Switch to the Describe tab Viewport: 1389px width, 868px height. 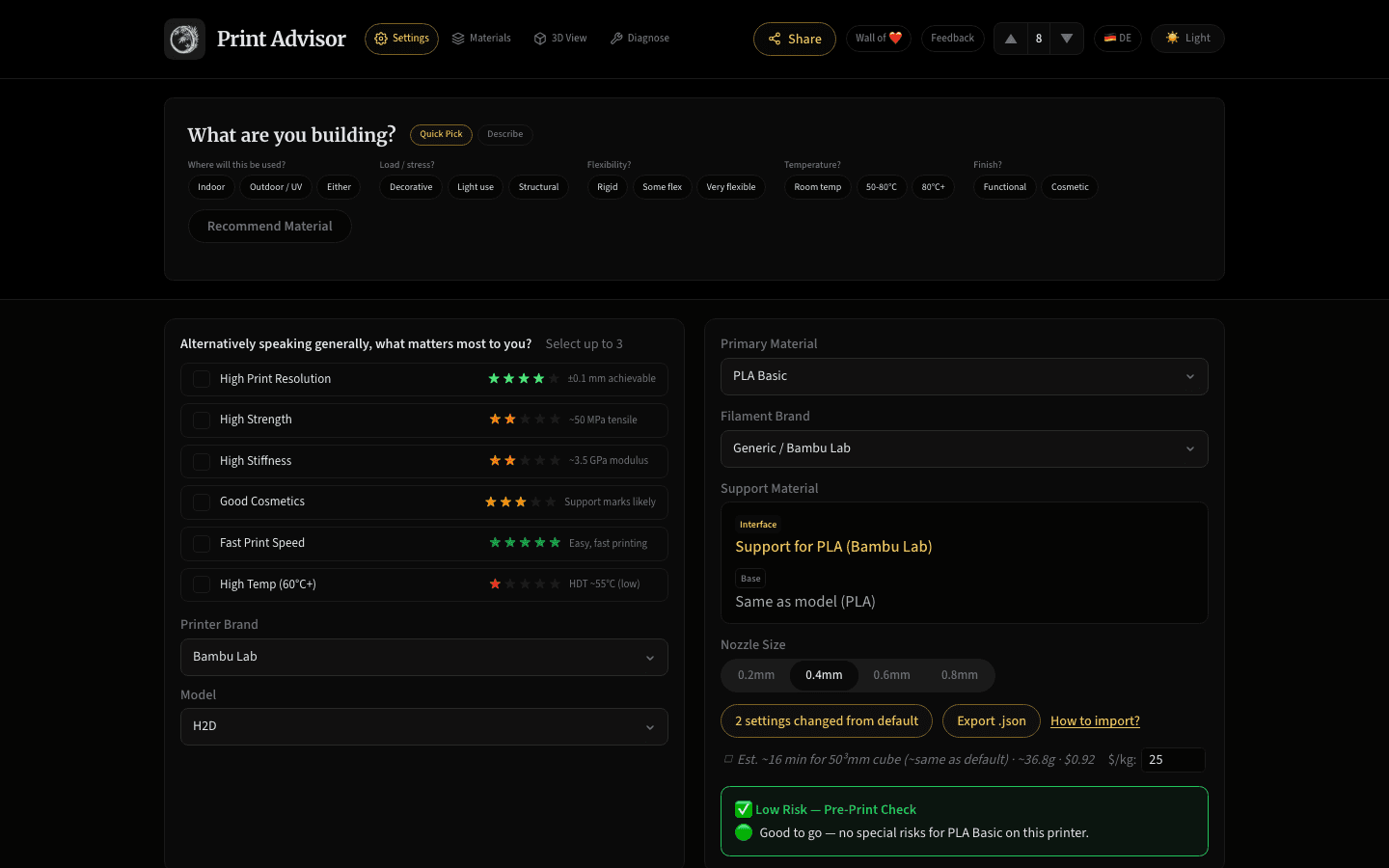click(x=504, y=134)
